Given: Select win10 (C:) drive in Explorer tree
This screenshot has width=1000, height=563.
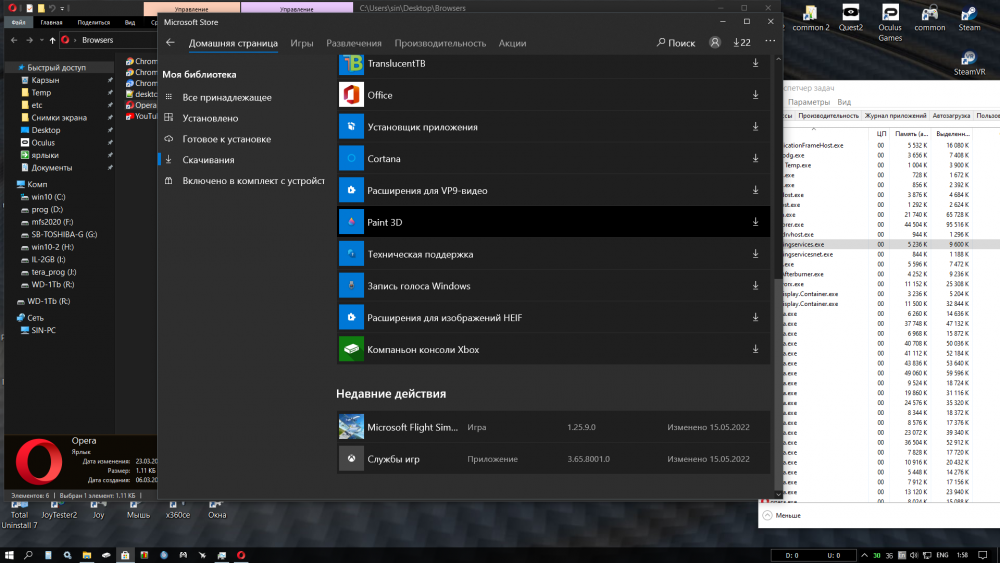Looking at the screenshot, I should click(x=48, y=197).
